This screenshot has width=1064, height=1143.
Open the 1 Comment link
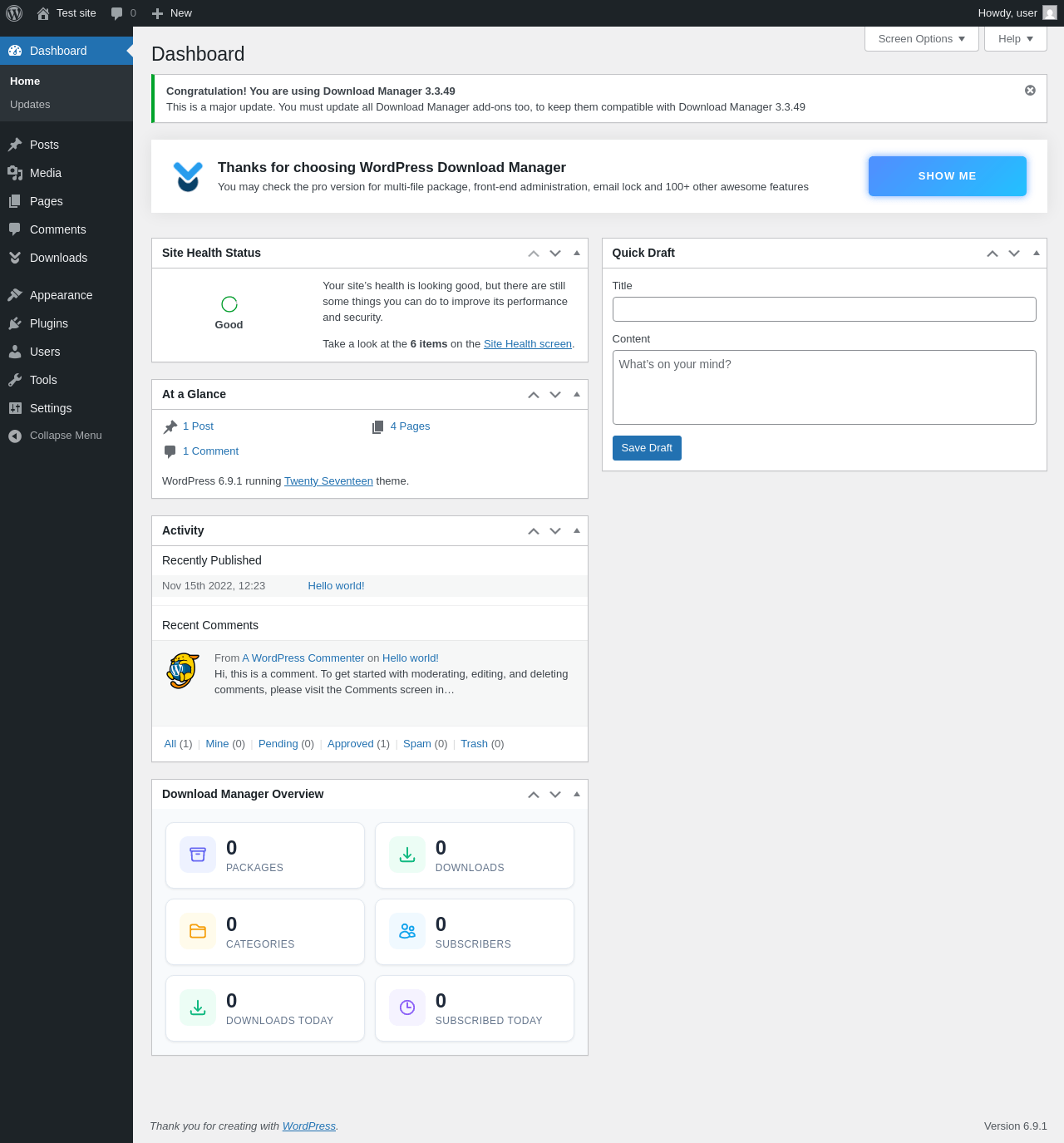[210, 451]
